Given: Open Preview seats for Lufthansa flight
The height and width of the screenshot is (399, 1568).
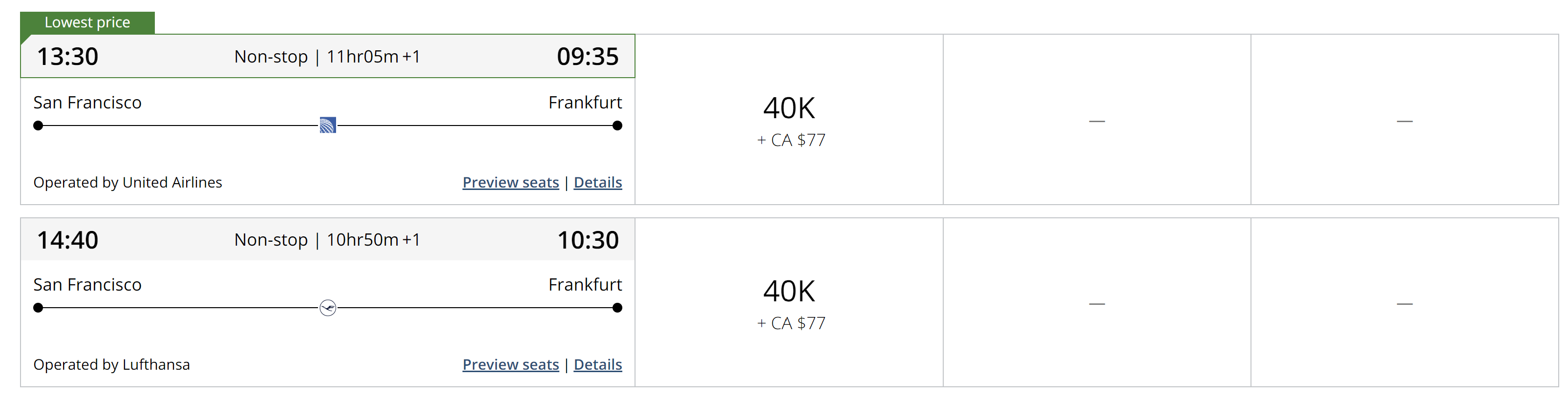Looking at the screenshot, I should 510,364.
